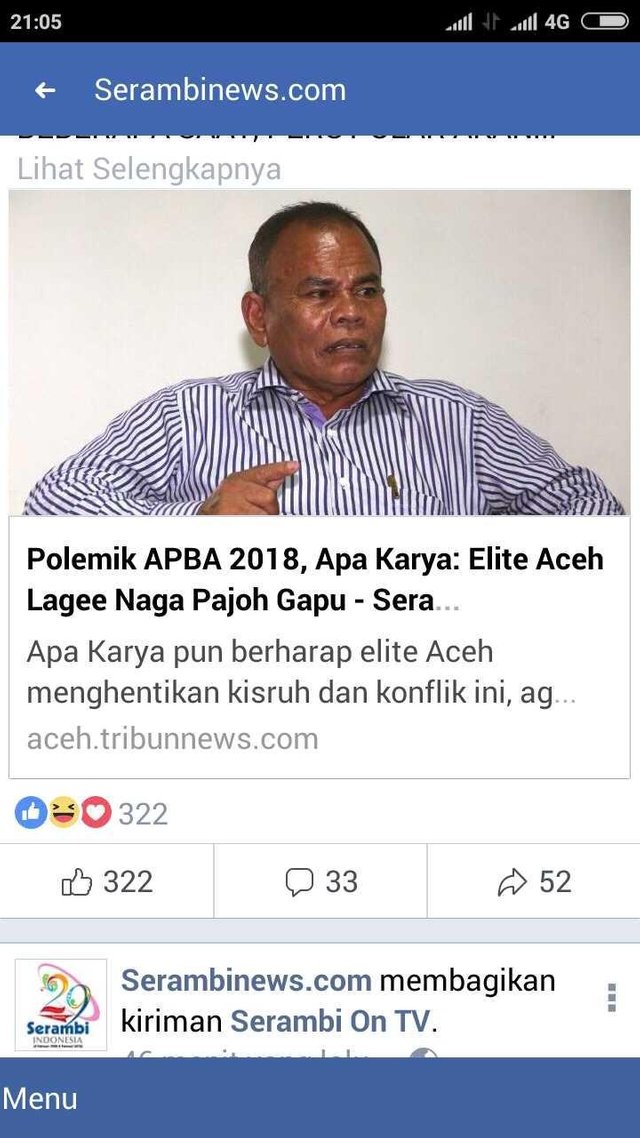Open the Menu at bottom bar

39,1097
